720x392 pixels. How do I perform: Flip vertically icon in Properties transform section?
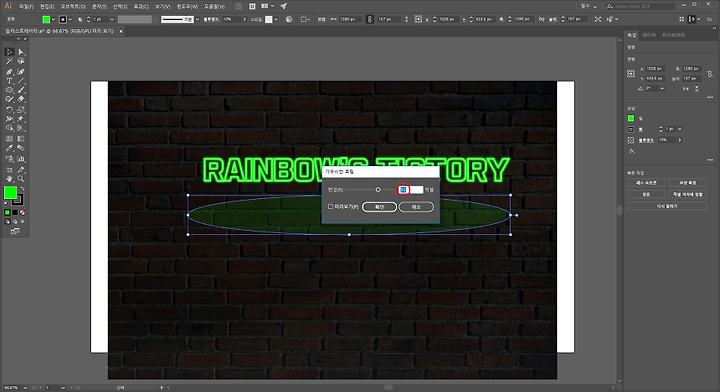697,88
